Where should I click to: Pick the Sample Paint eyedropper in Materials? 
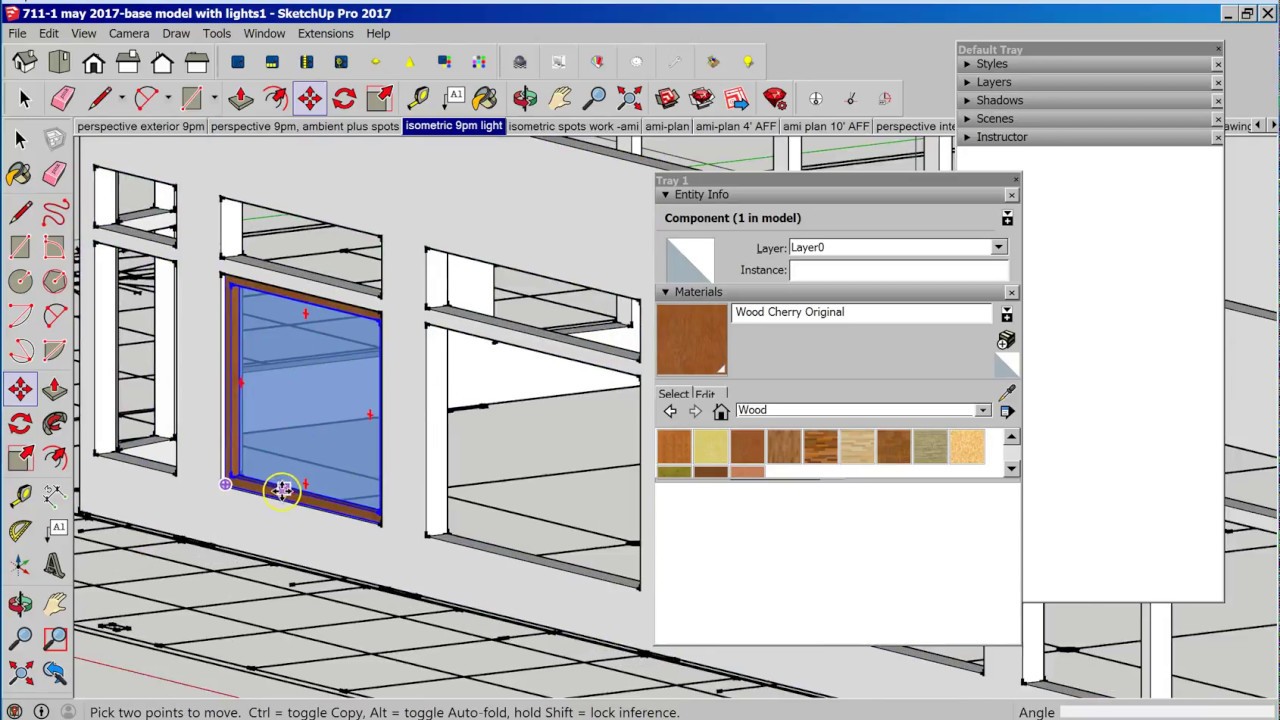[x=1006, y=393]
